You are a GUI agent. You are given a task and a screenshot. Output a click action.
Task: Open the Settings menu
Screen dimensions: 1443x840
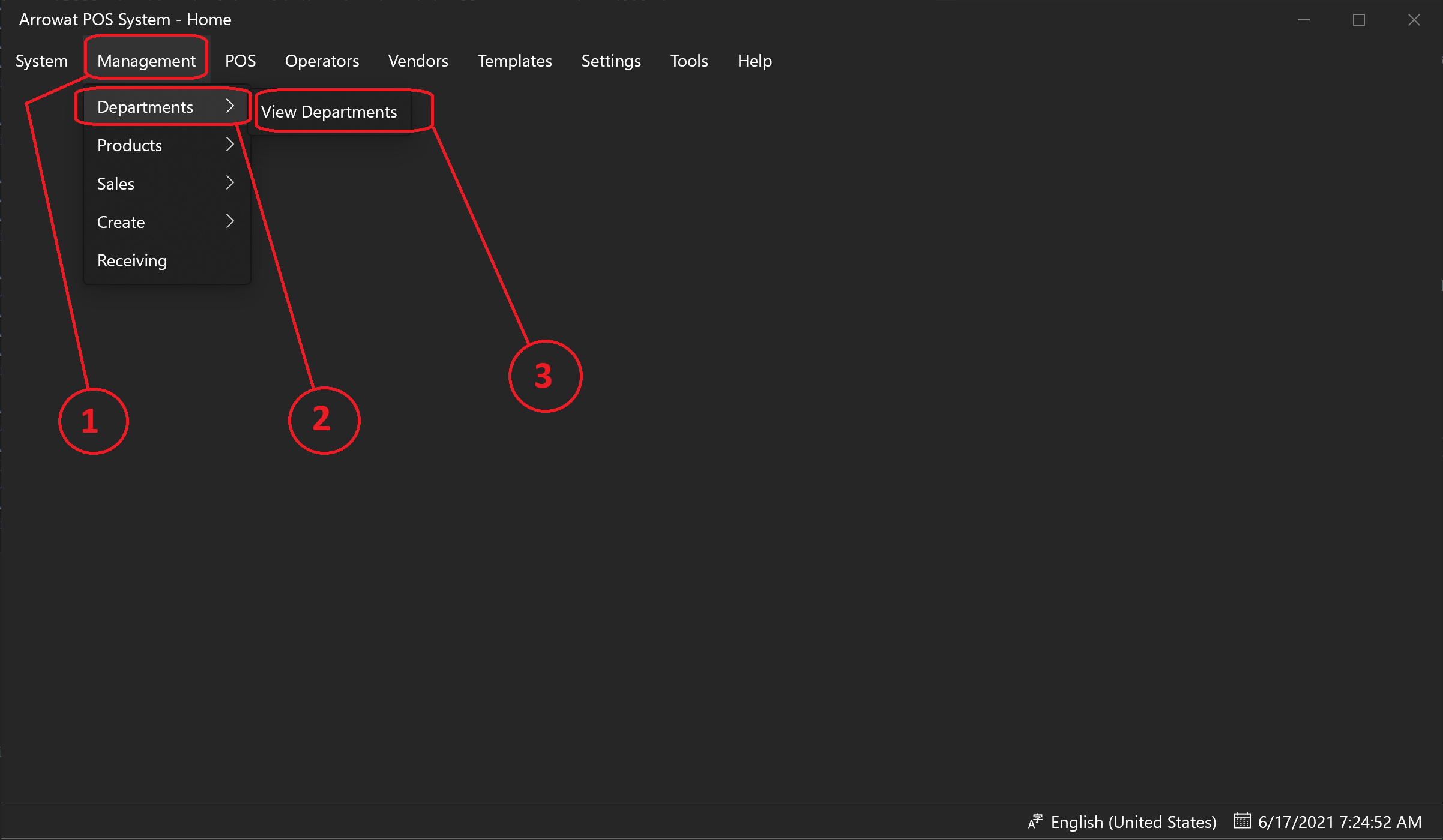(x=611, y=60)
